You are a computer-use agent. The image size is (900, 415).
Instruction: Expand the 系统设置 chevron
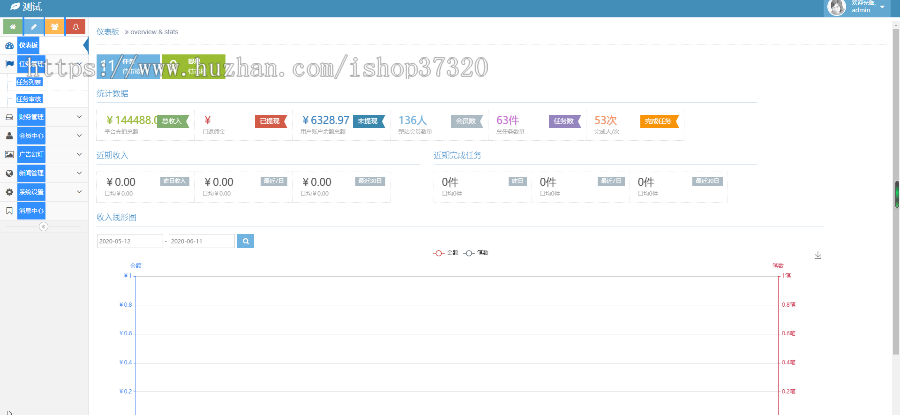pyautogui.click(x=80, y=192)
